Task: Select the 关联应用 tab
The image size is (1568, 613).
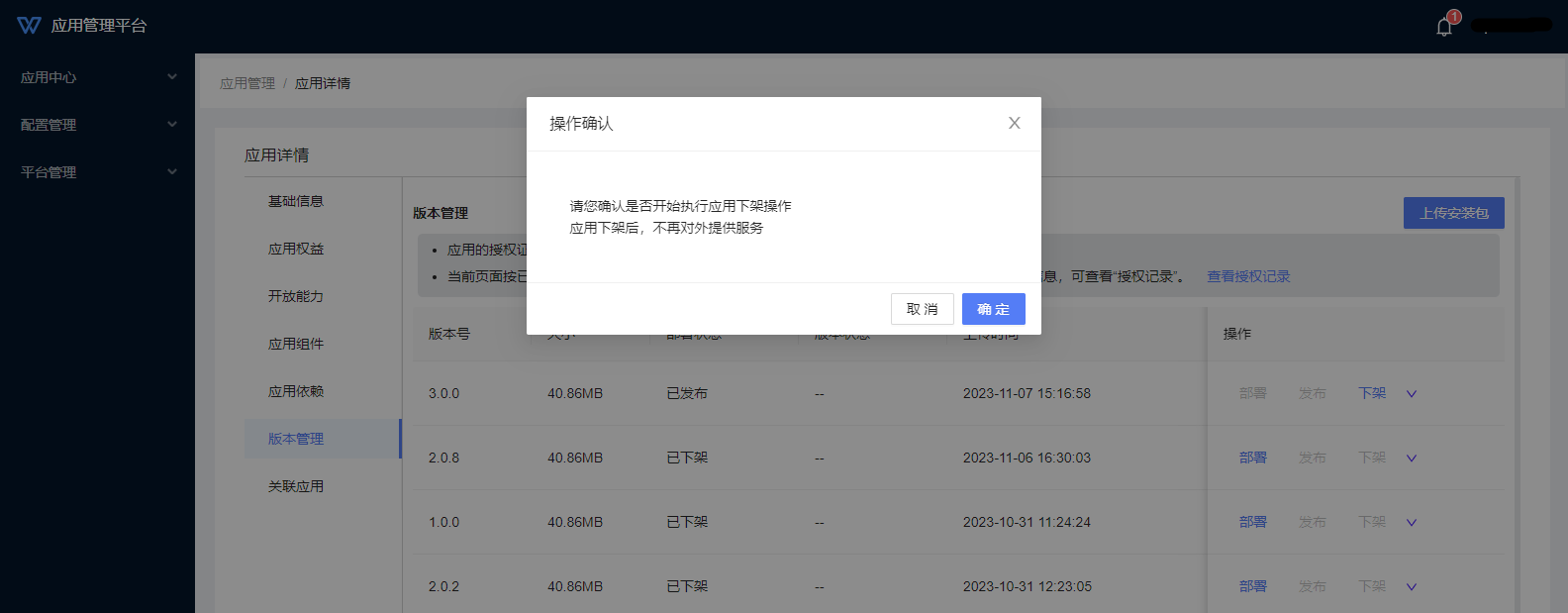Action: [x=296, y=486]
